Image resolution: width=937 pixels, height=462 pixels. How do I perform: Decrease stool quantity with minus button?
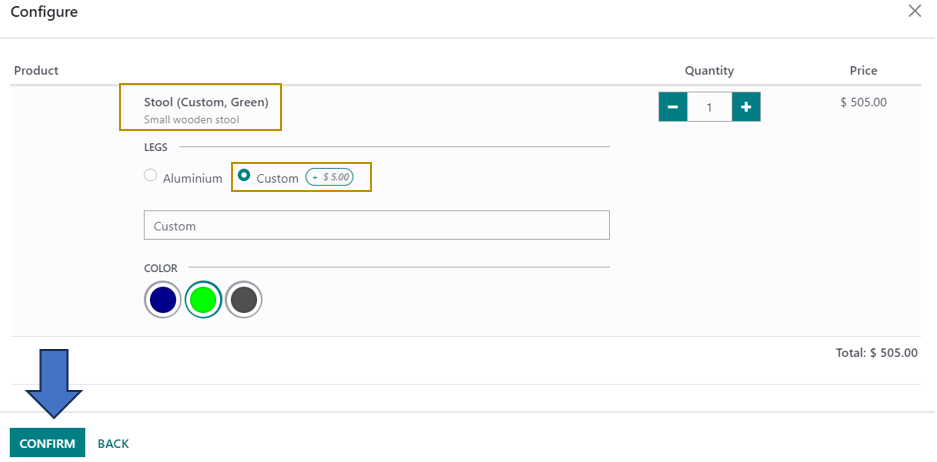pos(672,107)
